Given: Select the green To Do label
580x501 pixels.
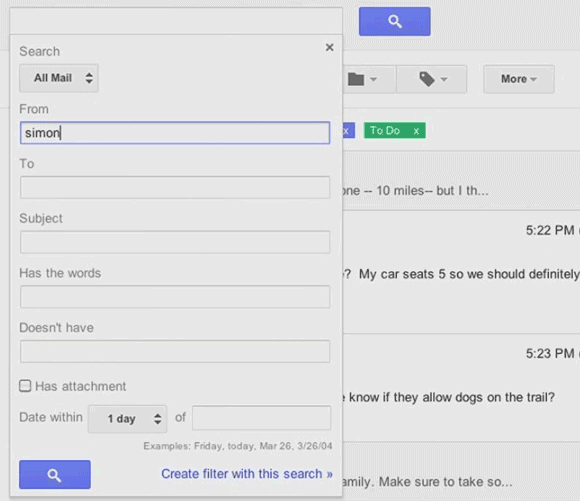Looking at the screenshot, I should 385,131.
